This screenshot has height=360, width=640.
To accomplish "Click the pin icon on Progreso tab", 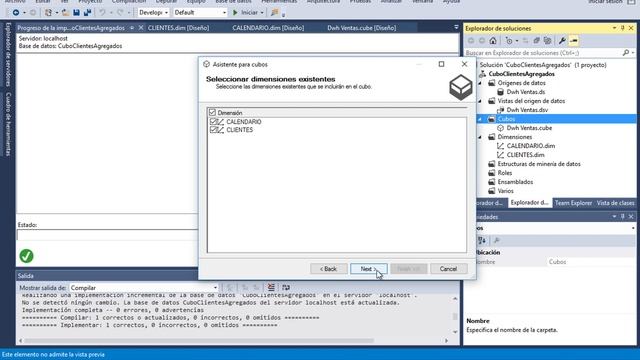I will [132, 28].
